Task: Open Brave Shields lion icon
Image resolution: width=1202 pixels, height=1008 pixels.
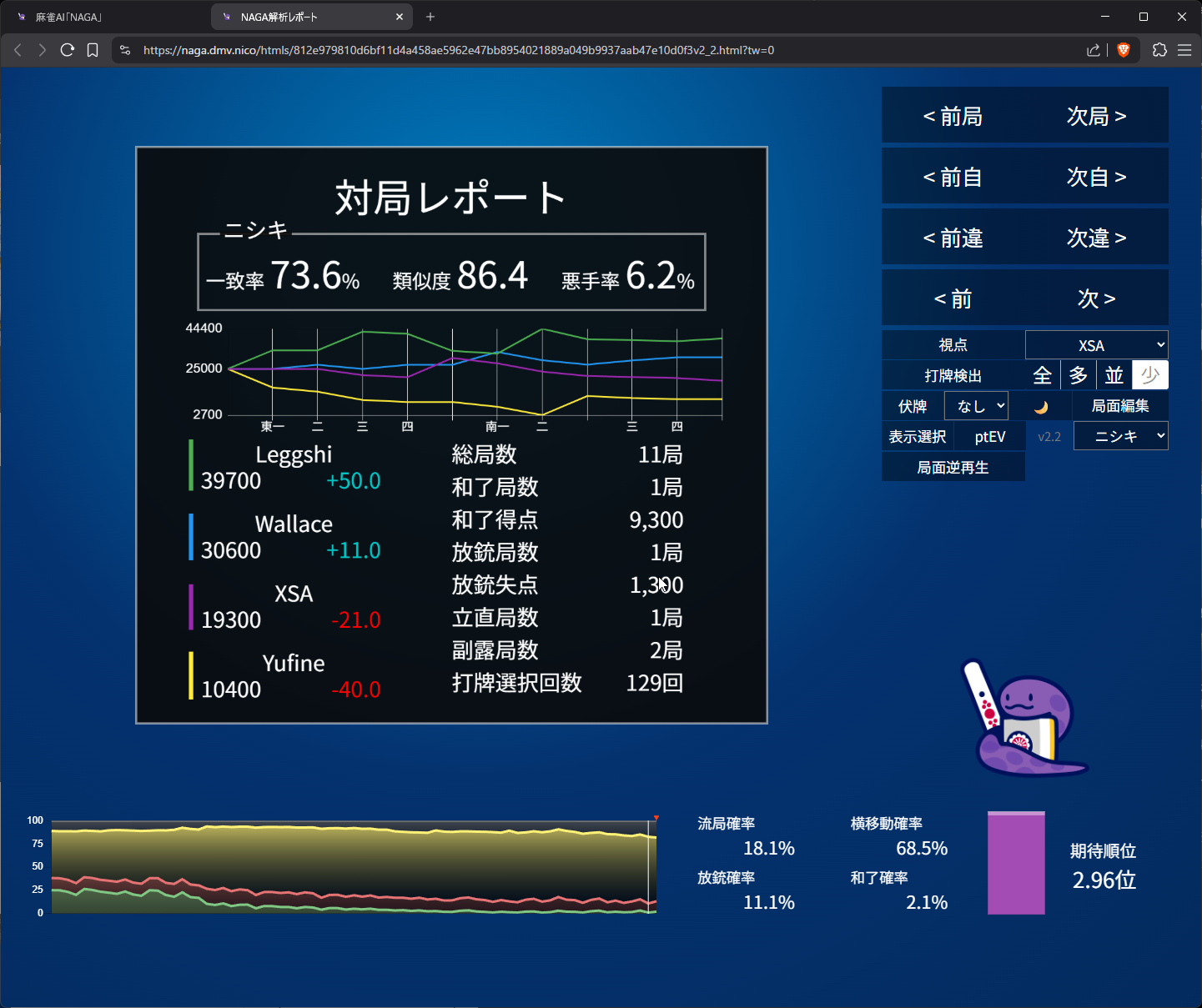Action: click(1124, 50)
